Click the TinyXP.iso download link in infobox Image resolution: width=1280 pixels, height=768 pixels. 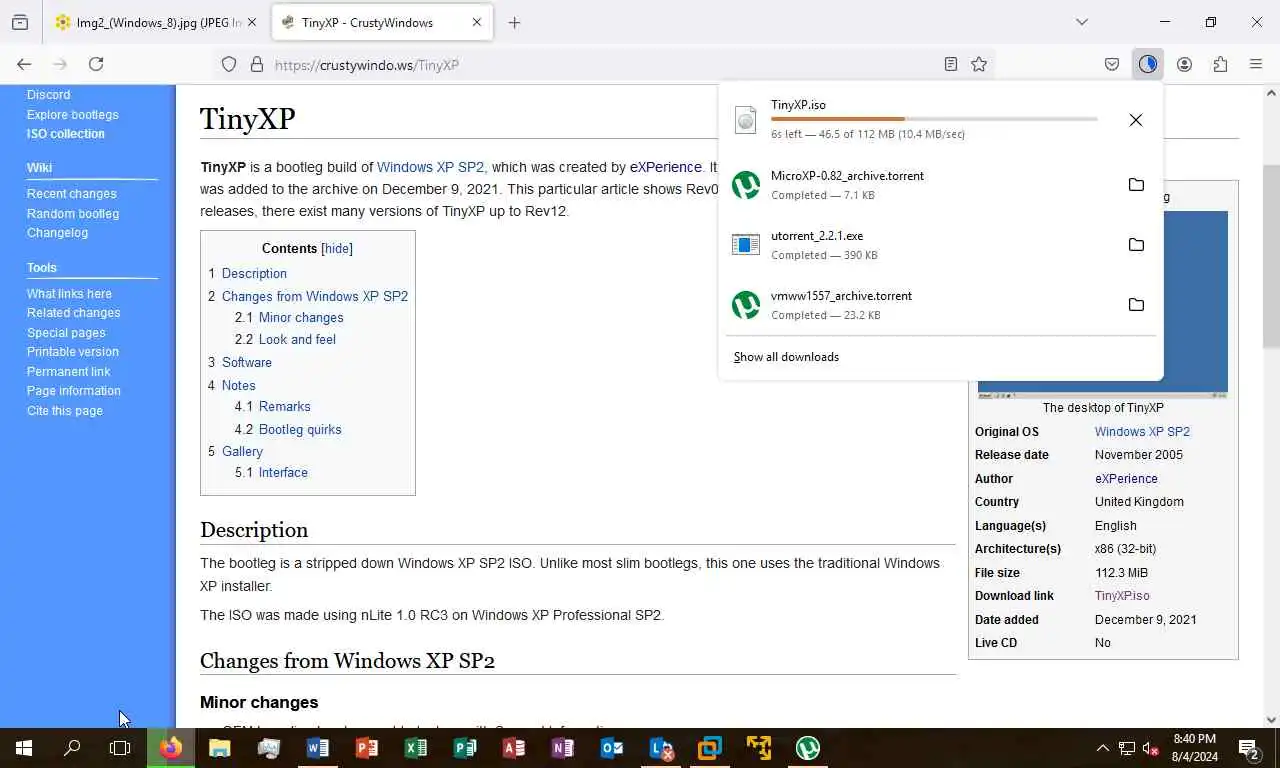(1122, 596)
